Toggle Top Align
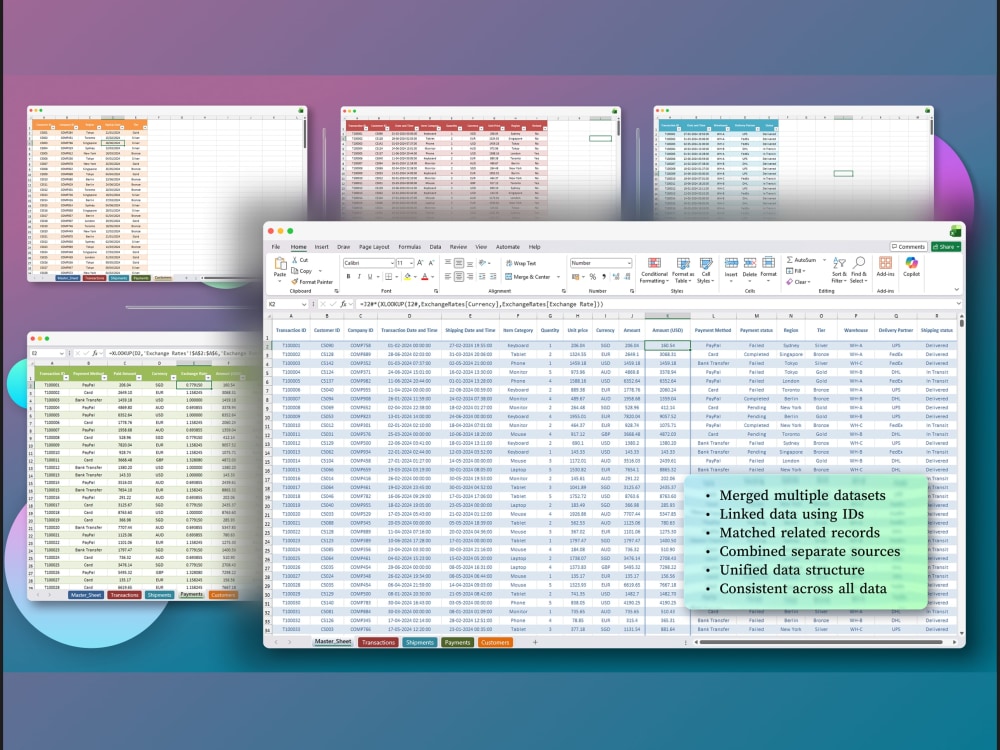Screen dimensions: 1000x750 point(448,262)
